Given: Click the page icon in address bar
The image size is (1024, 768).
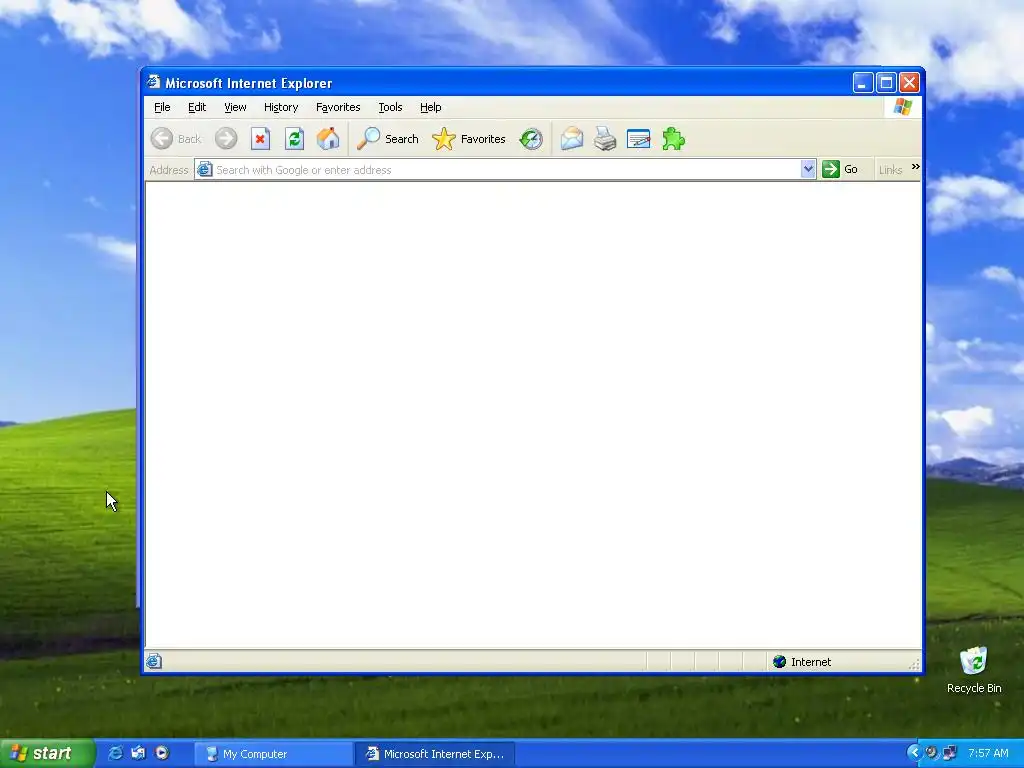Looking at the screenshot, I should point(204,169).
